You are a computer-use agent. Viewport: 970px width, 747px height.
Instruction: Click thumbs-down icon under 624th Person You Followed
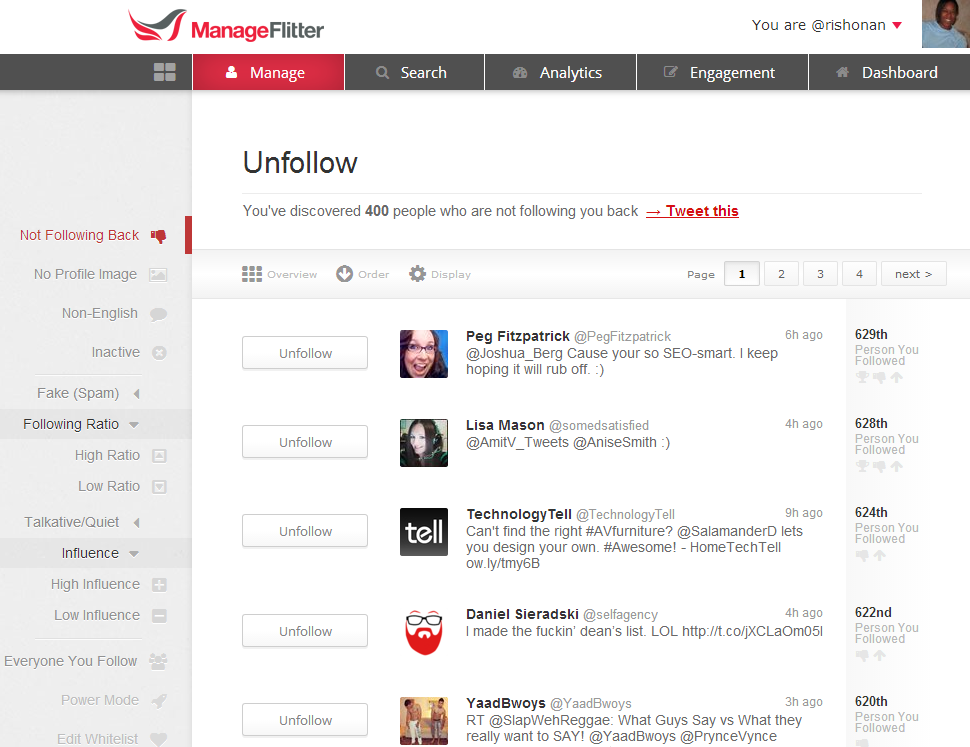[862, 555]
